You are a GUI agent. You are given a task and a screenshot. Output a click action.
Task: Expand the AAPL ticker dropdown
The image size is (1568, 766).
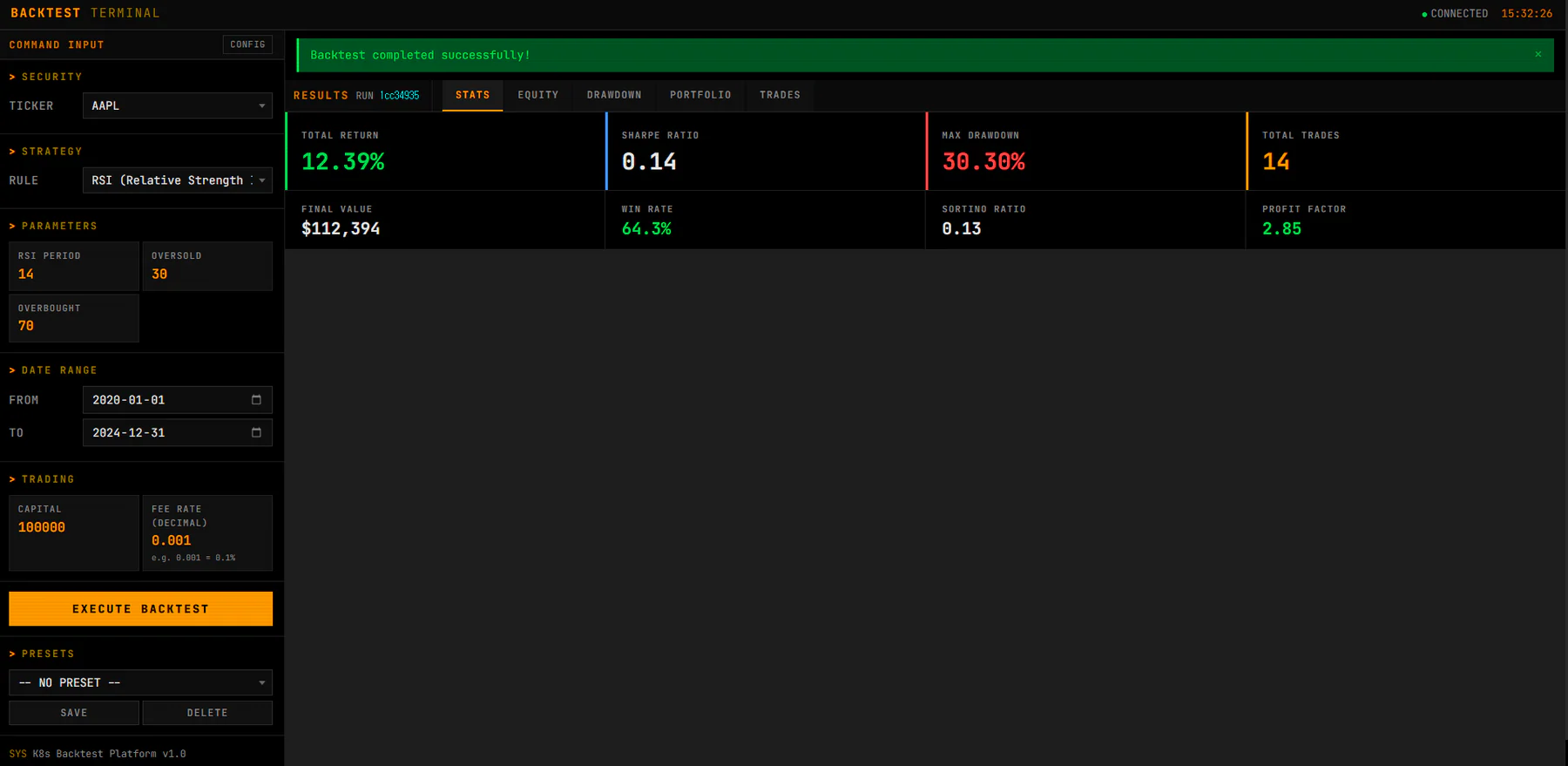click(178, 105)
